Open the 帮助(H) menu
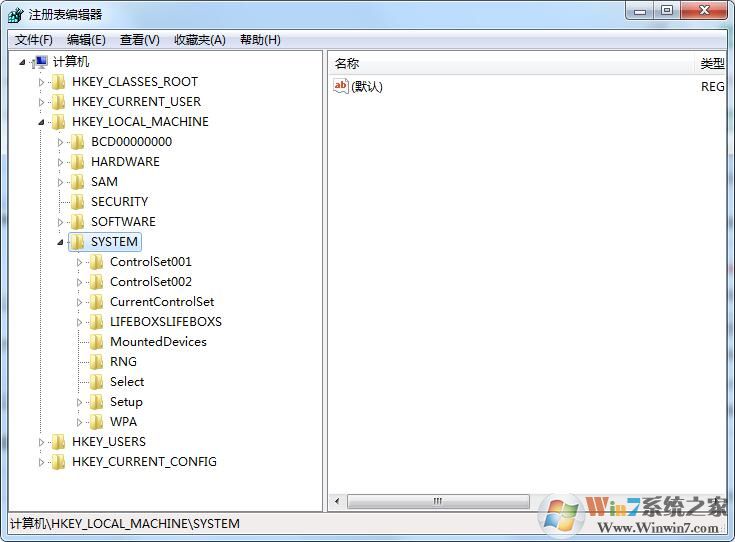This screenshot has height=542, width=735. 260,40
